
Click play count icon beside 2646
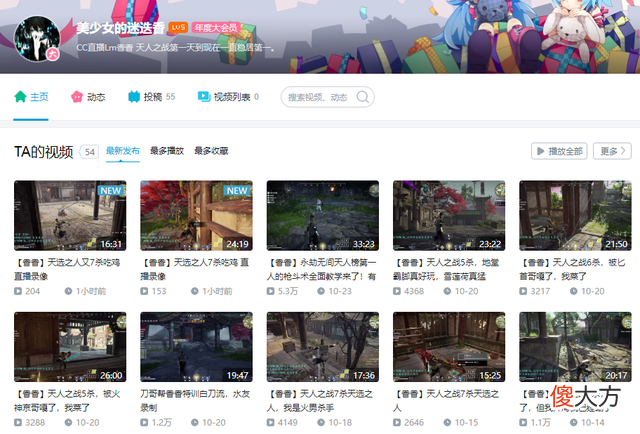[x=397, y=423]
